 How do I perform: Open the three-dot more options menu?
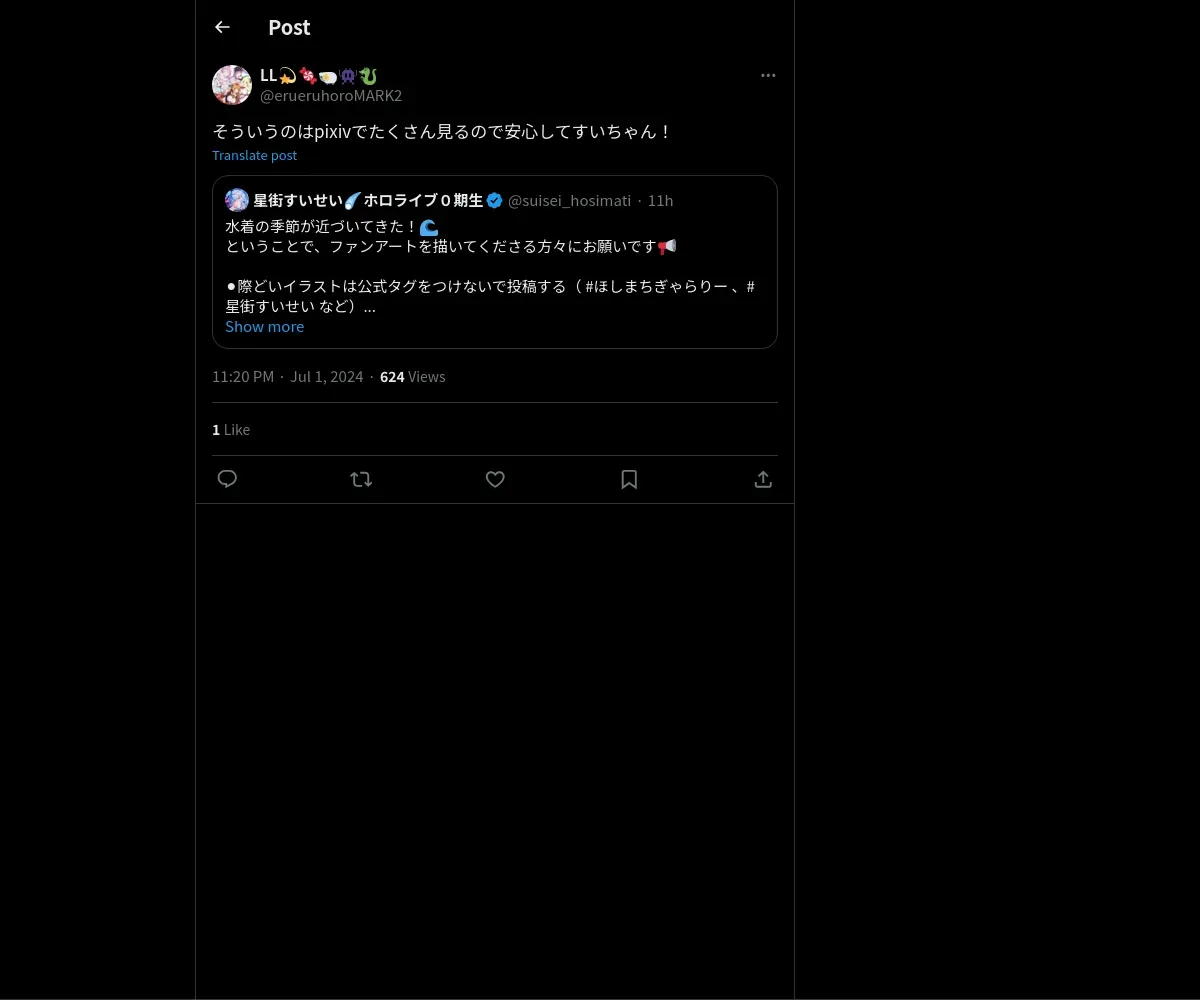[x=768, y=75]
